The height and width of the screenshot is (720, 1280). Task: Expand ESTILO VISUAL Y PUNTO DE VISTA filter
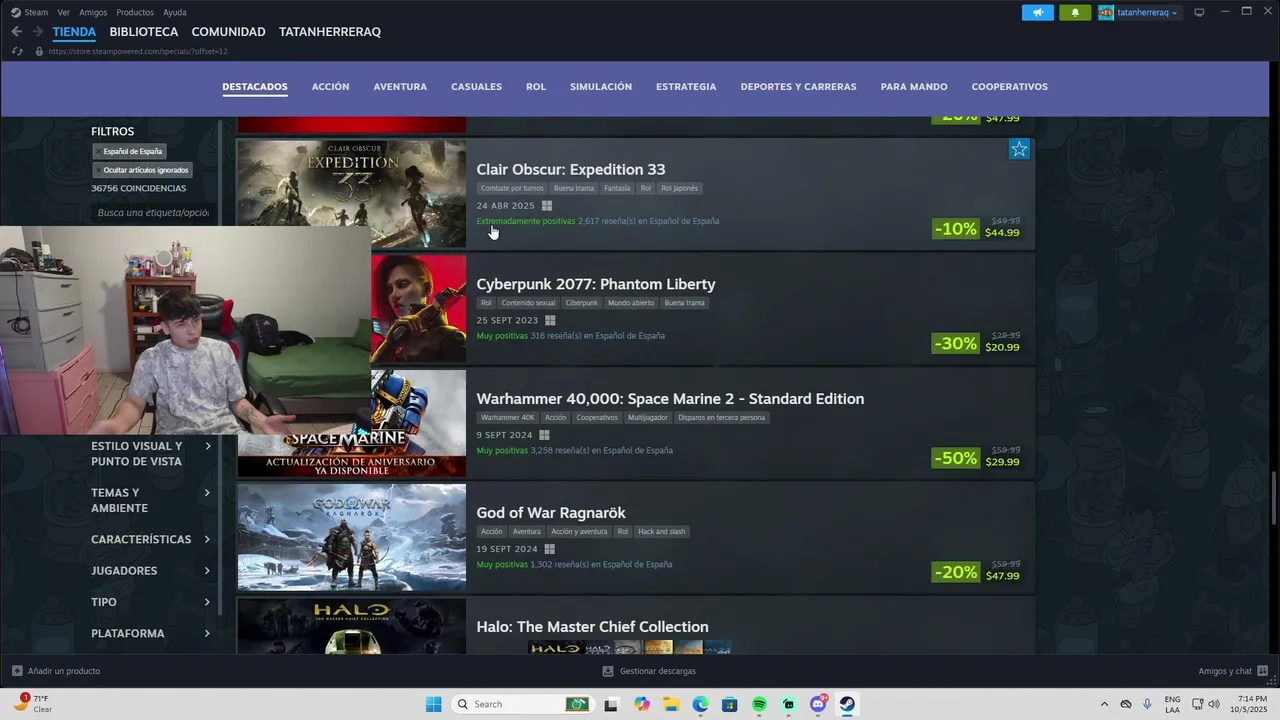click(151, 454)
